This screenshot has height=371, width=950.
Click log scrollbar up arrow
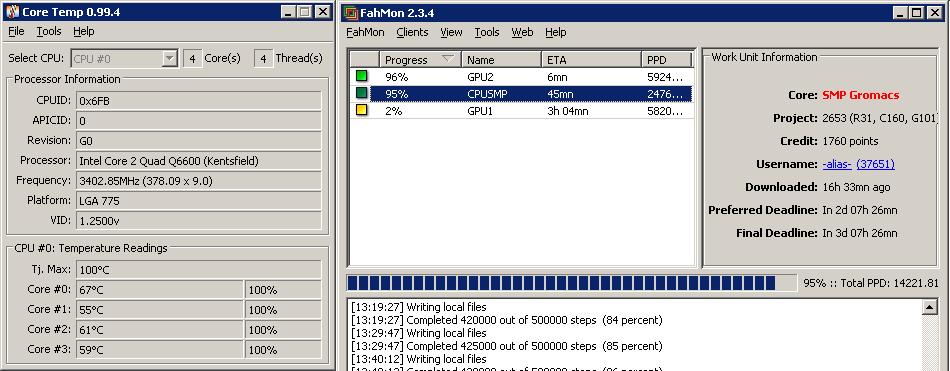coord(929,307)
